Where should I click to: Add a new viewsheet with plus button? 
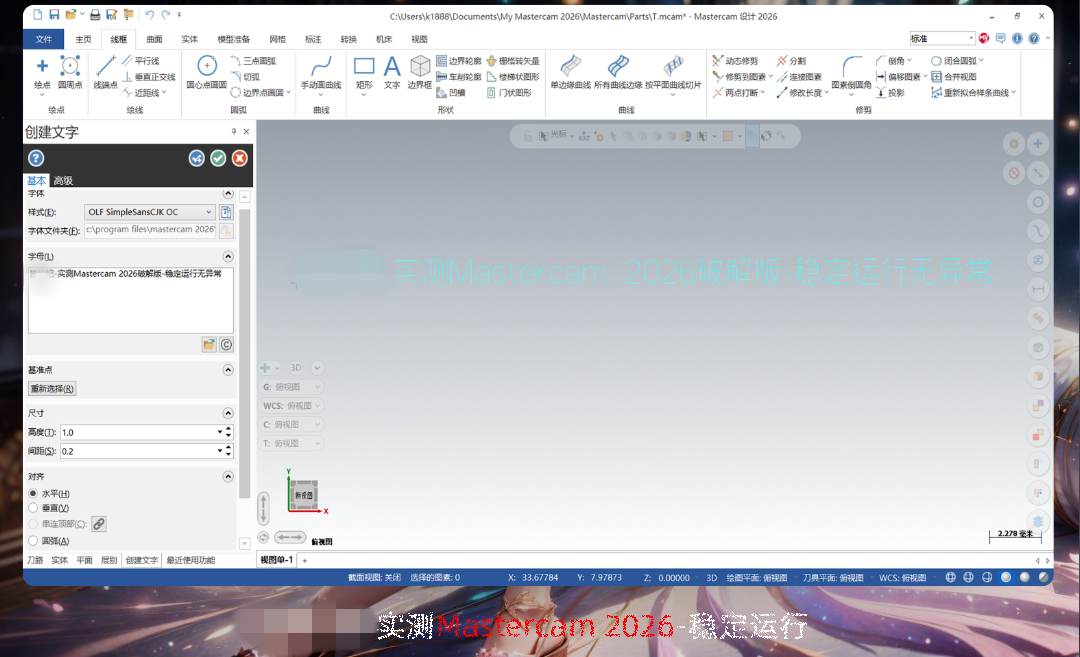(305, 561)
